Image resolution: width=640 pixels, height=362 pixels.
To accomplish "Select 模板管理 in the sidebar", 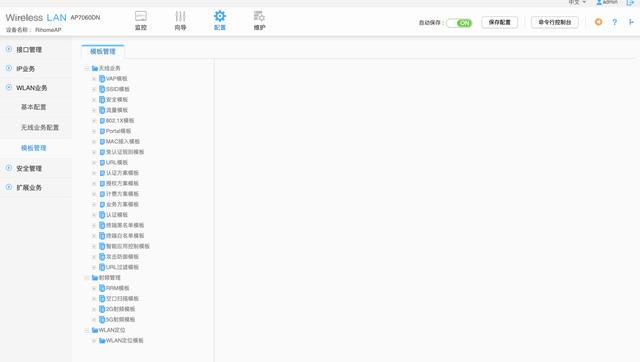I will (33, 148).
